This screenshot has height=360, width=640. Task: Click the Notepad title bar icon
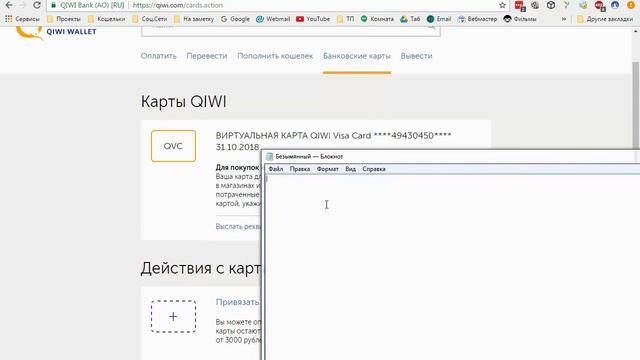[x=269, y=156]
